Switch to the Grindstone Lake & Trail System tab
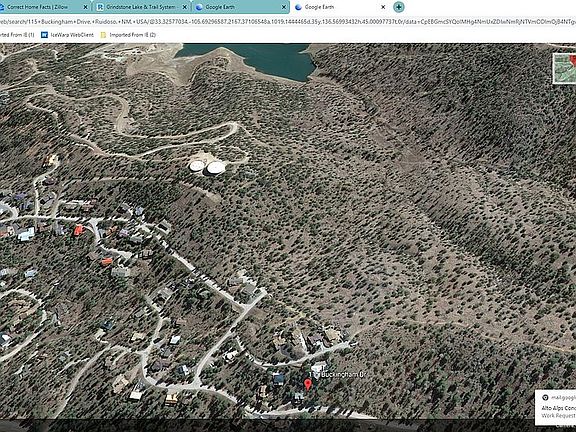This screenshot has height=432, width=576. point(142,7)
